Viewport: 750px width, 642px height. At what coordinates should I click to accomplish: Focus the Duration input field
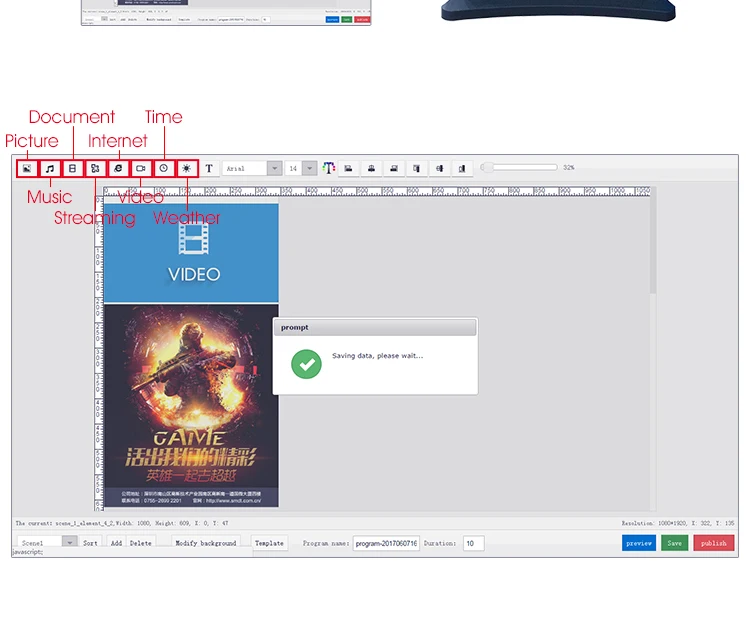(474, 543)
